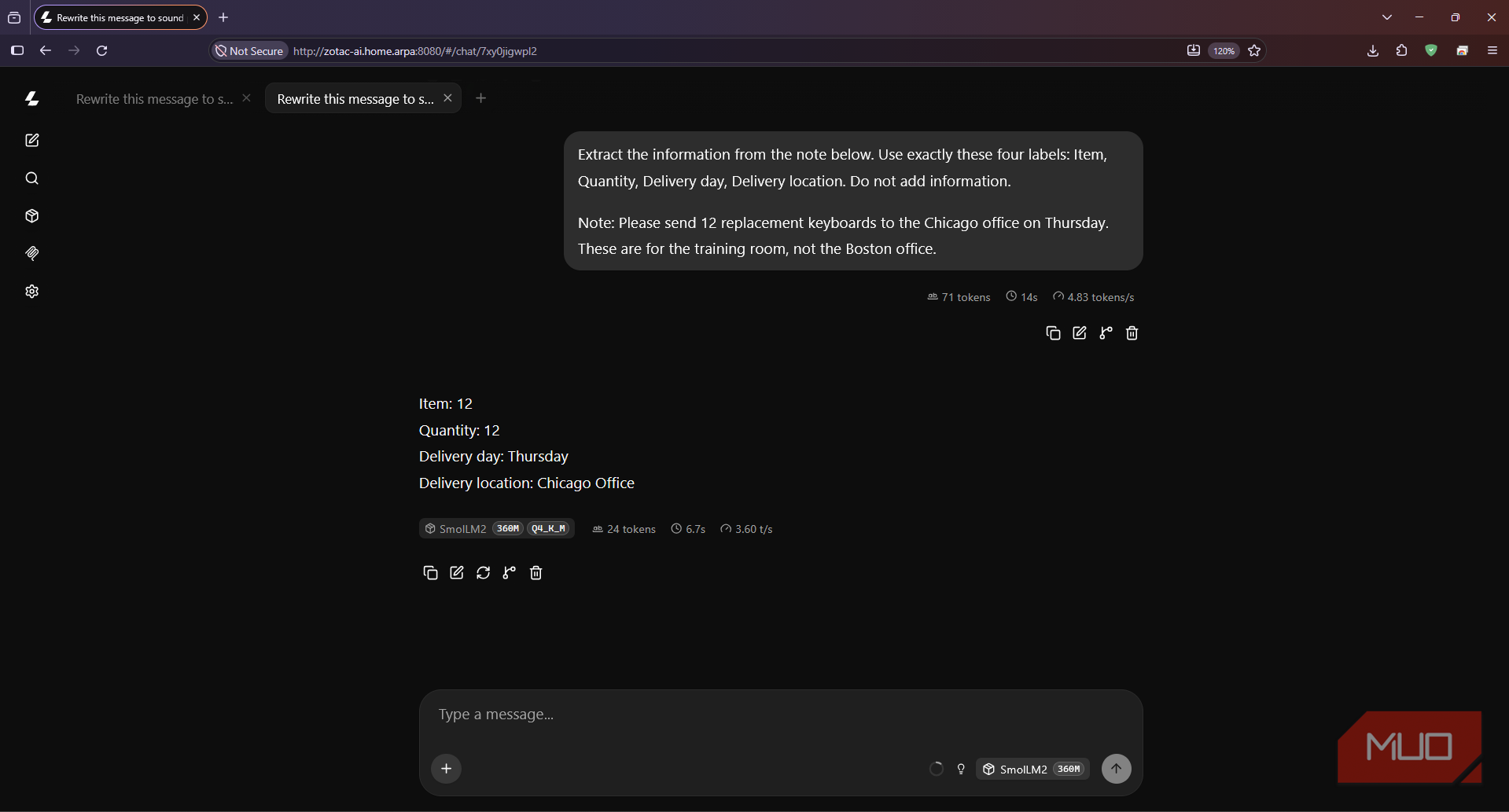Click the shield icon in the browser toolbar

1431,50
